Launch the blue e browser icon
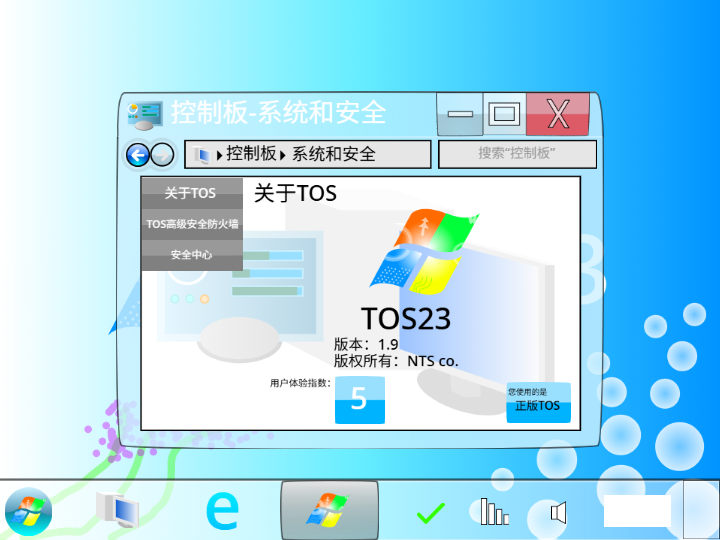This screenshot has width=720, height=540. (222, 510)
